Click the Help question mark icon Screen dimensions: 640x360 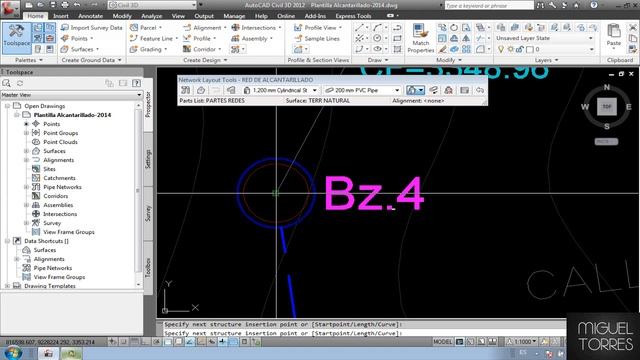(594, 5)
